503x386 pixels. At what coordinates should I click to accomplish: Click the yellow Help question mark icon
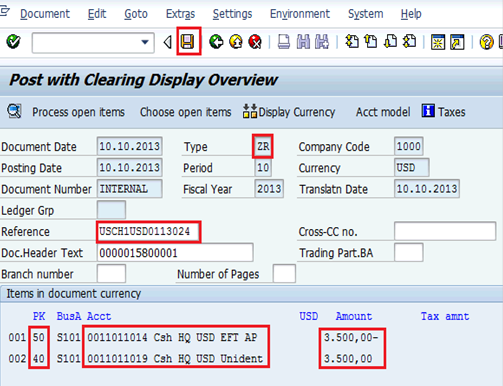[486, 42]
